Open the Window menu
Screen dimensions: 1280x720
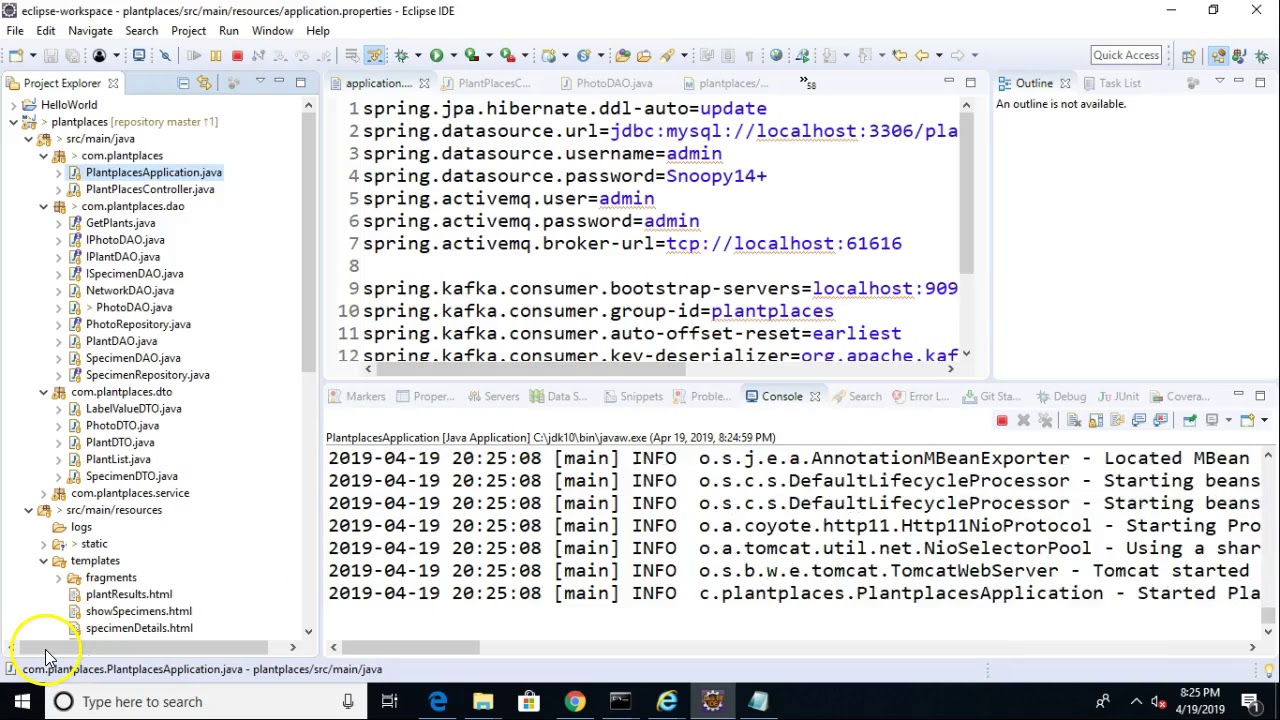pyautogui.click(x=272, y=31)
